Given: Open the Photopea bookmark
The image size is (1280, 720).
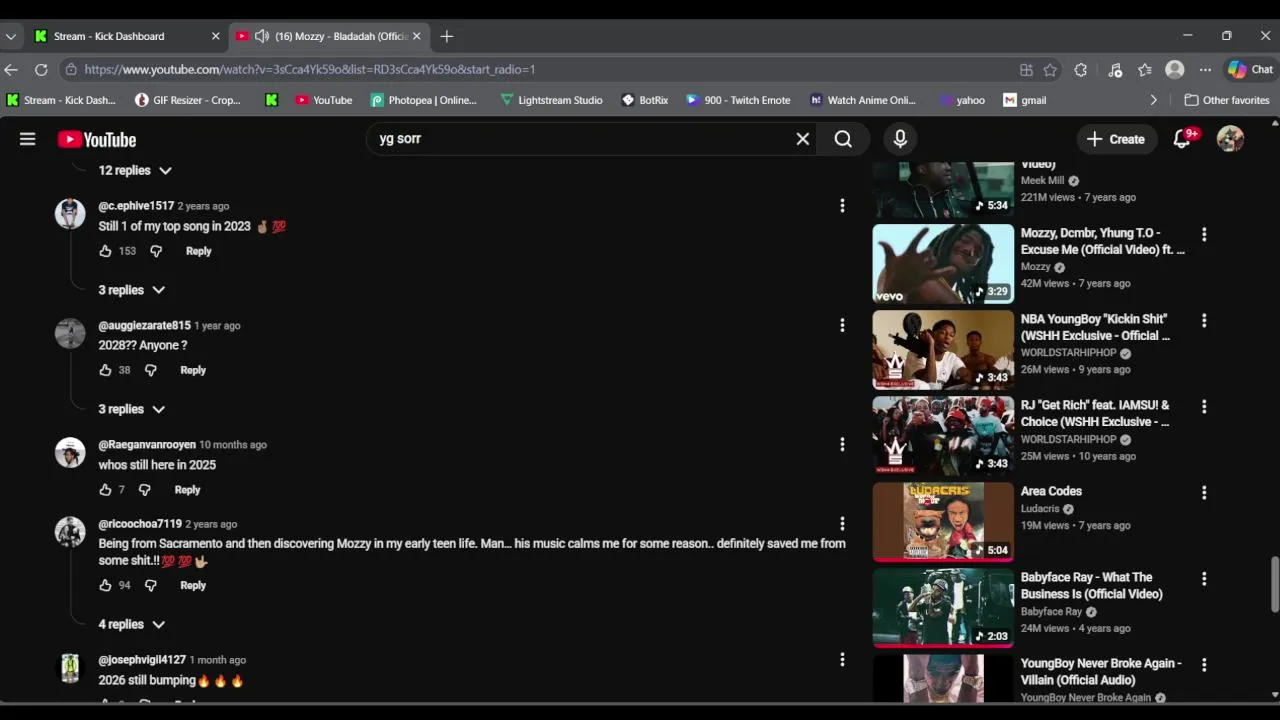Looking at the screenshot, I should tap(424, 100).
